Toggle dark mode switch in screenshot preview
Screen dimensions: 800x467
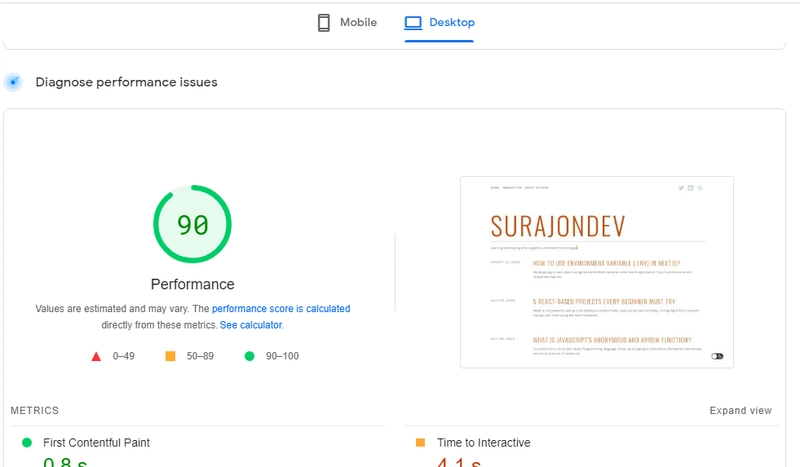[x=717, y=356]
